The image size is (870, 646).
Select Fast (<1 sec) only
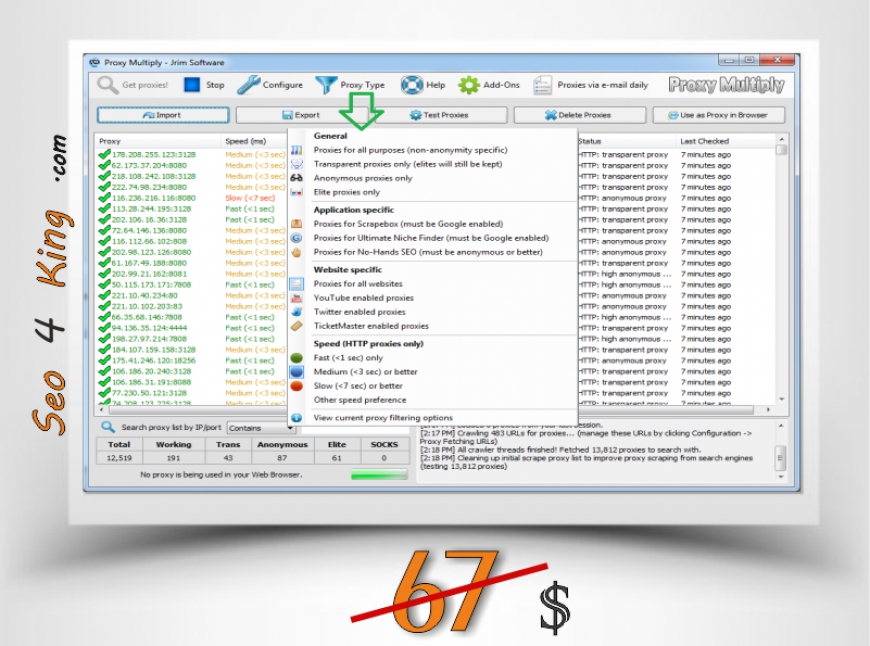point(348,357)
